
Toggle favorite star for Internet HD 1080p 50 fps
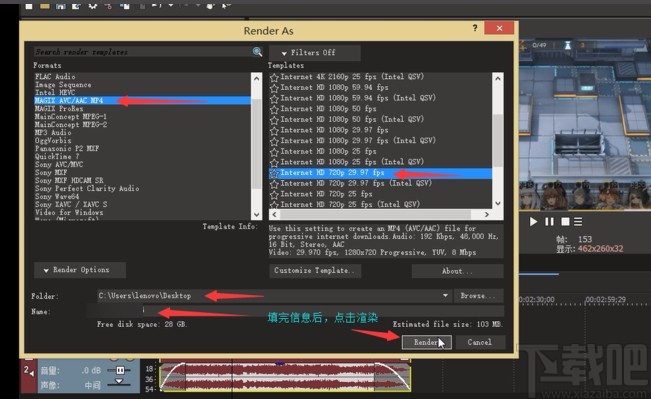274,109
